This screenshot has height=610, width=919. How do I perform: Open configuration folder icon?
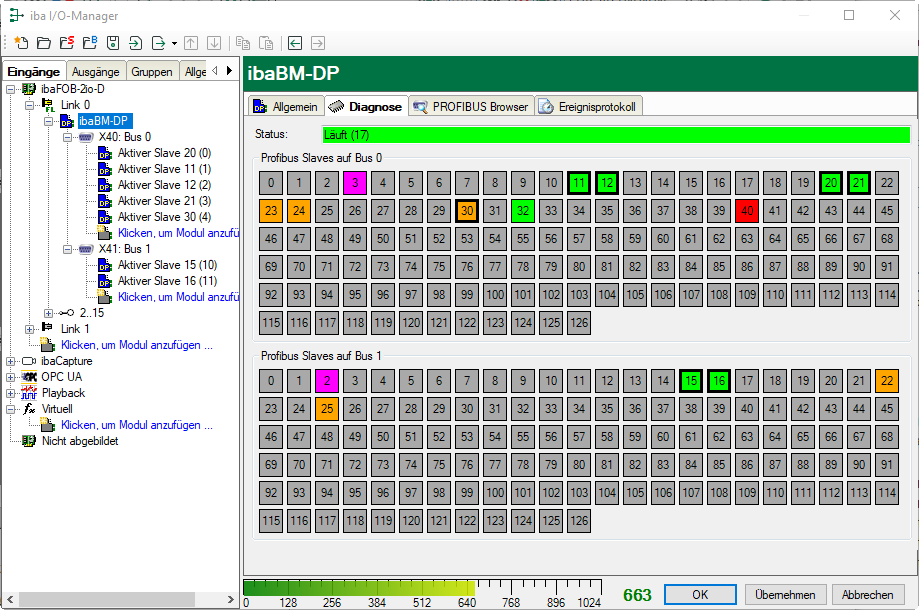pos(44,43)
